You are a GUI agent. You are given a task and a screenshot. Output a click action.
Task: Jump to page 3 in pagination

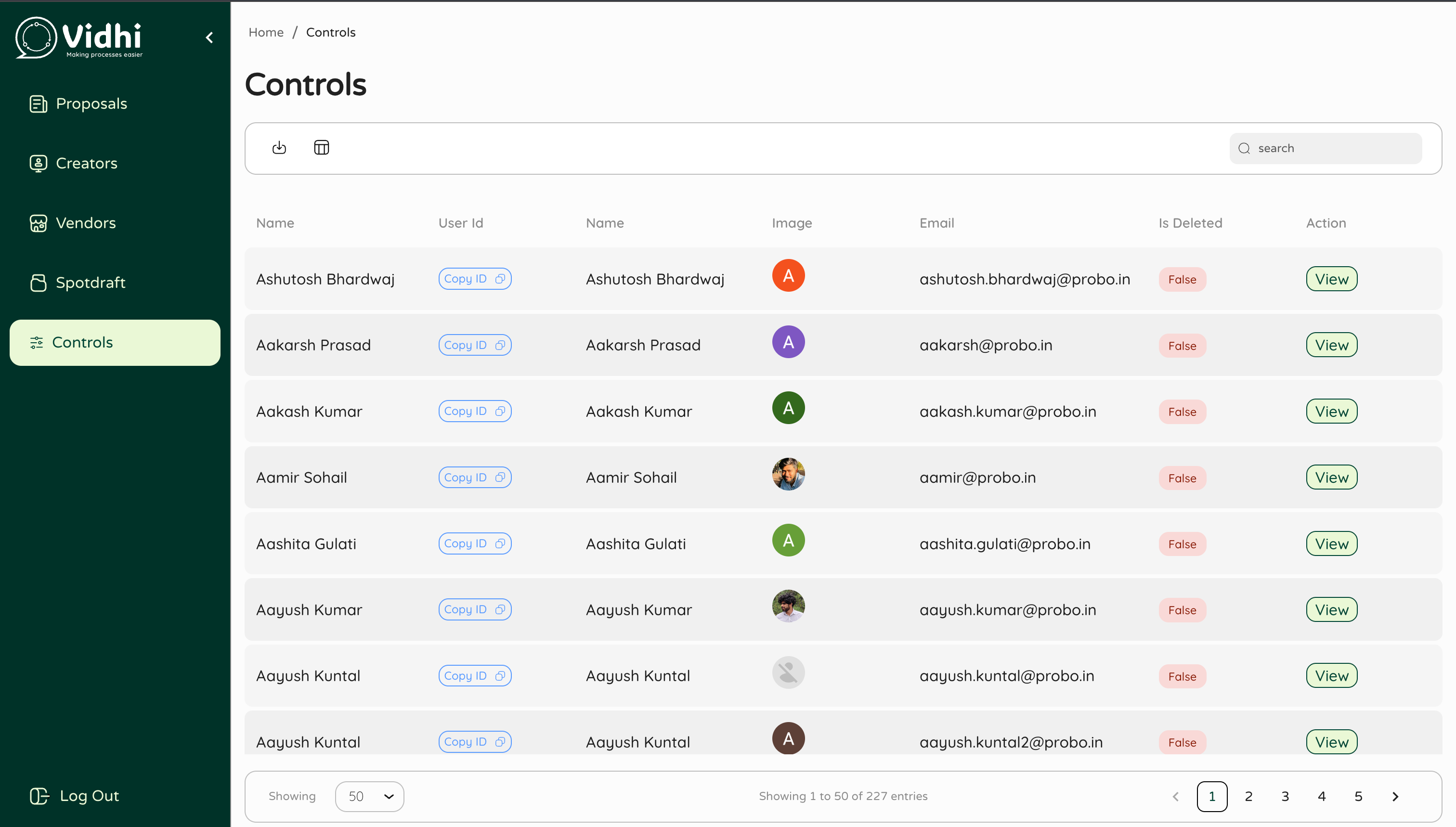coord(1285,796)
